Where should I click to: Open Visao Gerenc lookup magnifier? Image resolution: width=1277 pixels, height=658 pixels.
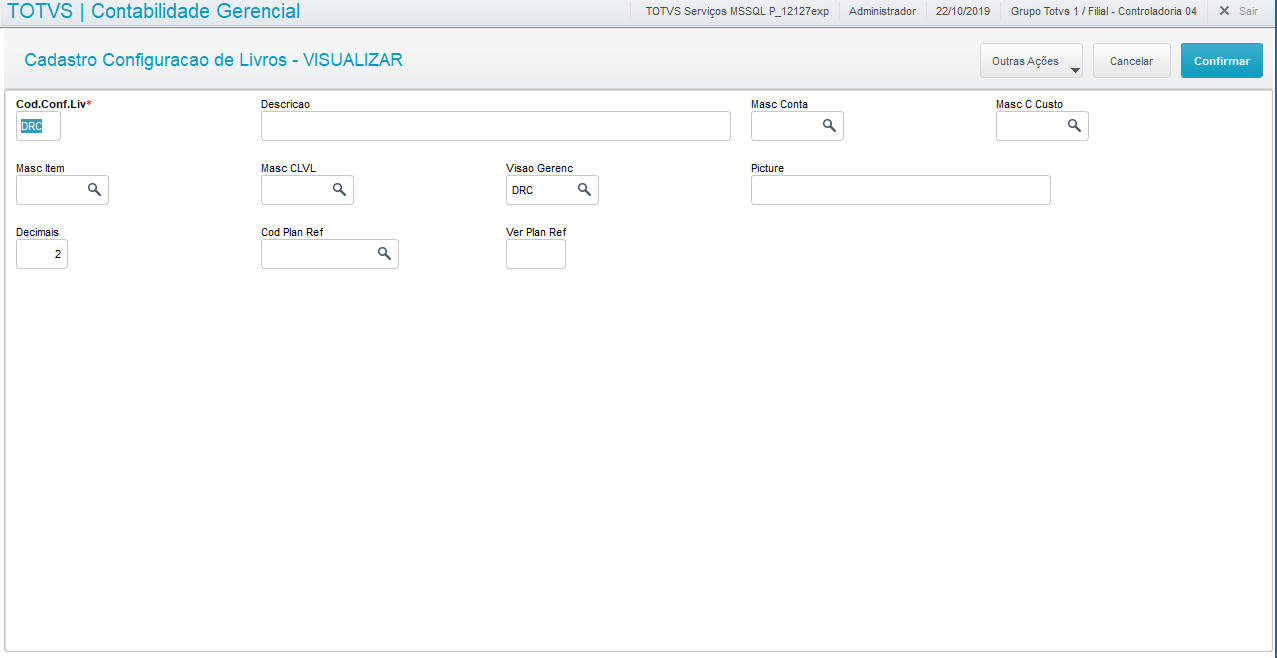click(x=584, y=189)
